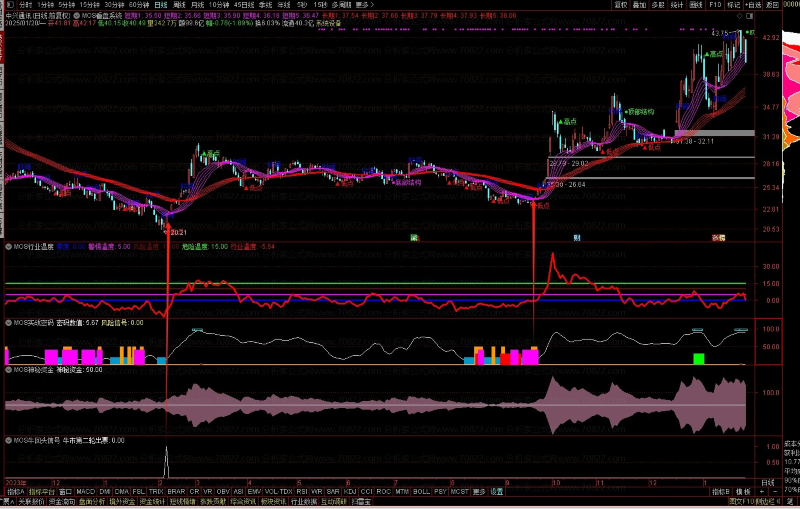Viewport: 800px width, 509px height.
Task: Click the diamond icon at chart top-right
Action: 740,16
